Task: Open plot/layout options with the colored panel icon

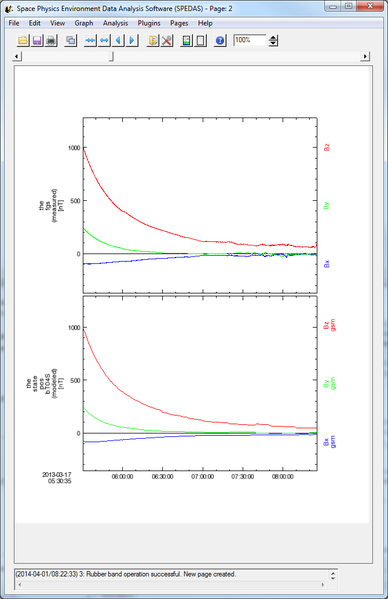Action: pos(186,40)
